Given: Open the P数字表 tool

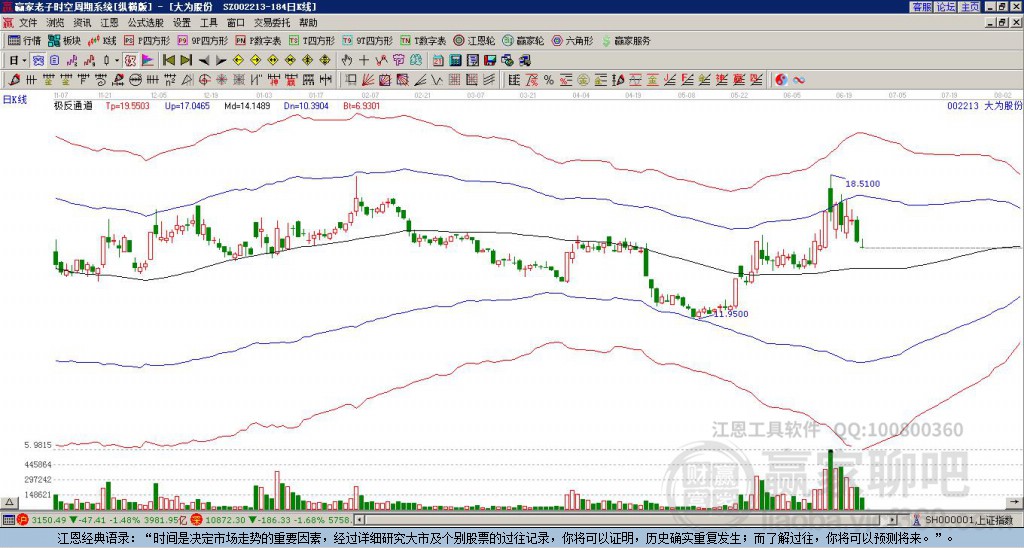Looking at the screenshot, I should coord(259,40).
